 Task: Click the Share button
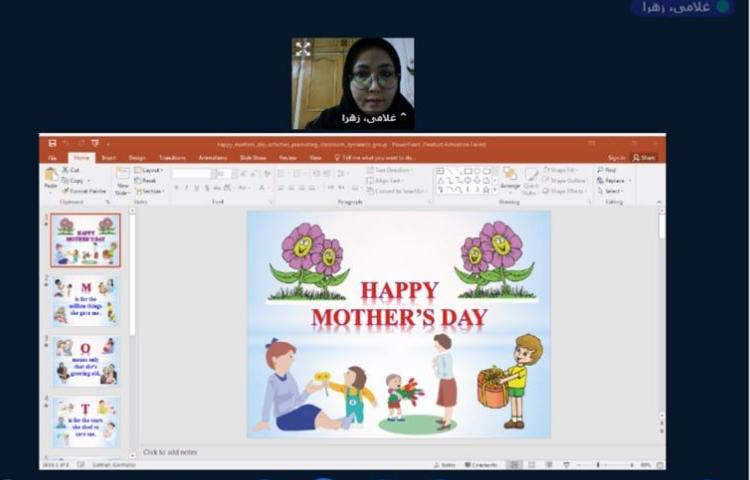644,157
